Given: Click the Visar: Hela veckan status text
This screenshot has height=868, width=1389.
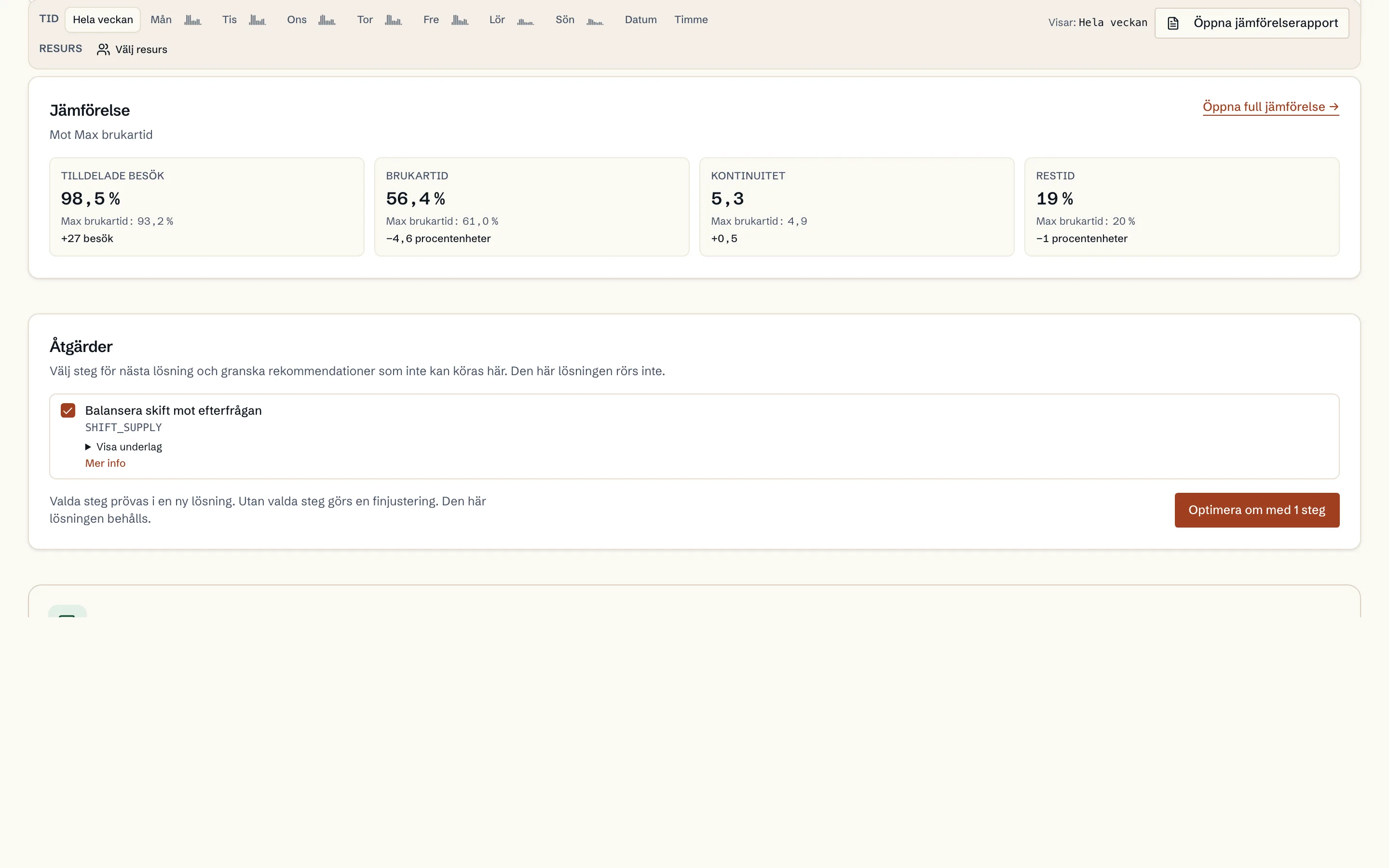Looking at the screenshot, I should point(1097,22).
